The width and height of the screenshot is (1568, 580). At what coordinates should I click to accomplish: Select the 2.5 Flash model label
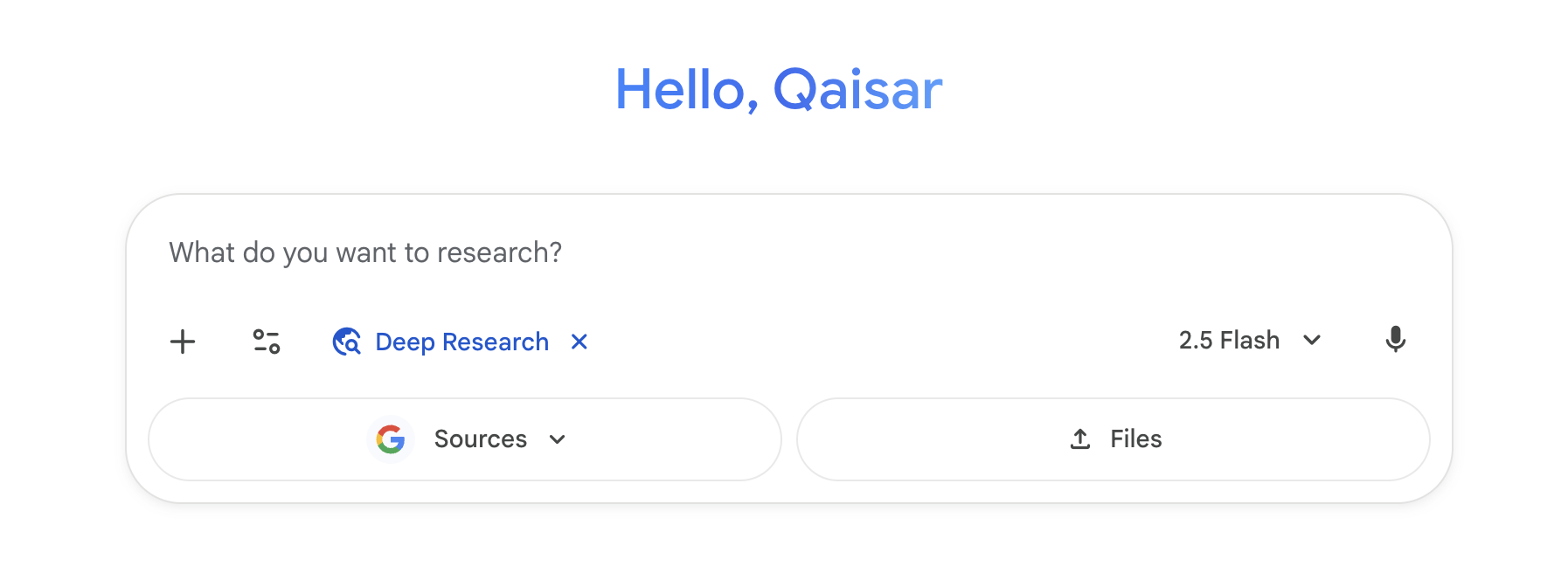(1228, 341)
